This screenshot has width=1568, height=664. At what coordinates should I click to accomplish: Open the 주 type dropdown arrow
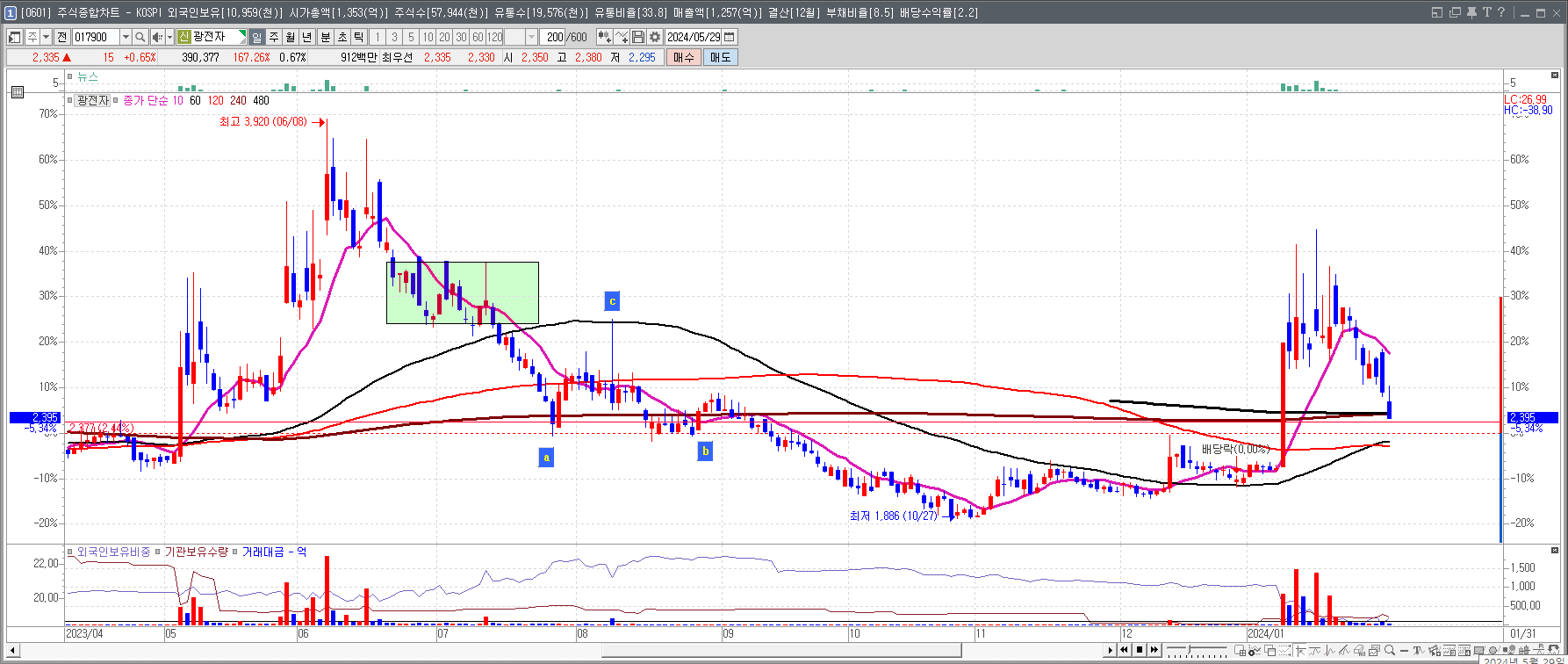(46, 37)
